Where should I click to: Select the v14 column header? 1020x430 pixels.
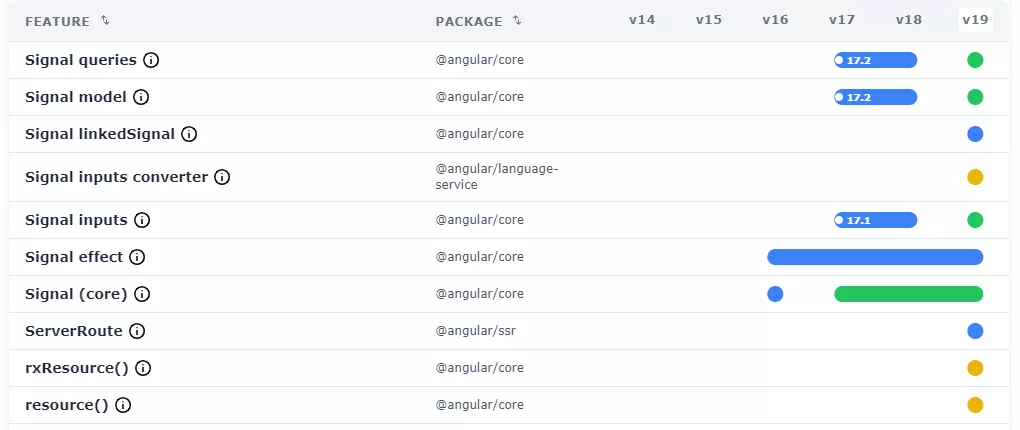641,20
